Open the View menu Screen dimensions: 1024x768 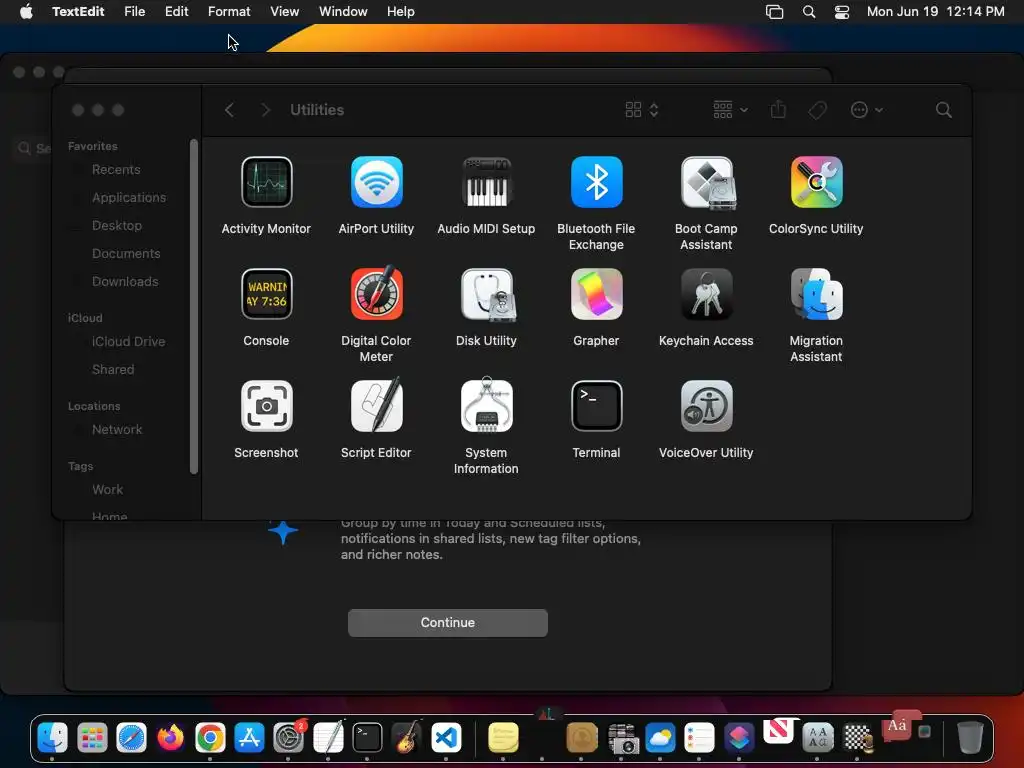point(285,12)
